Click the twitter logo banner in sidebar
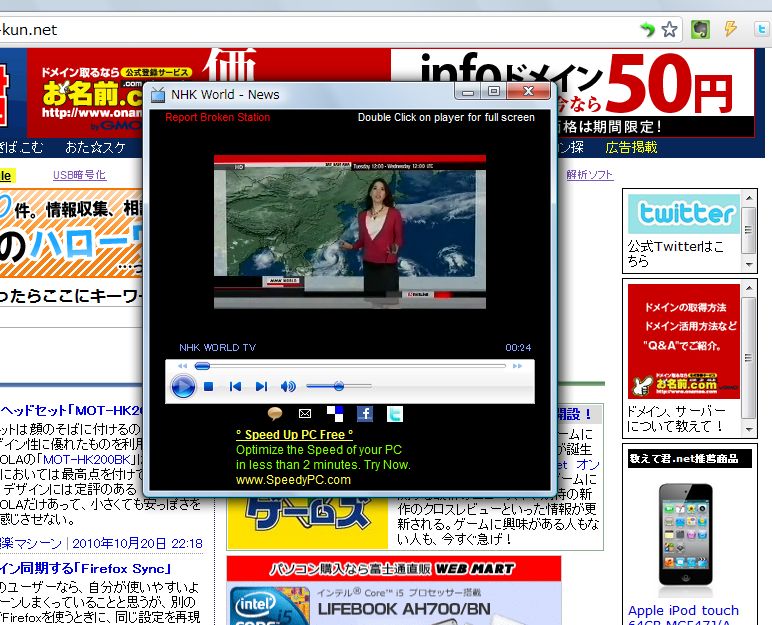Screen dimensions: 772x625 point(684,214)
